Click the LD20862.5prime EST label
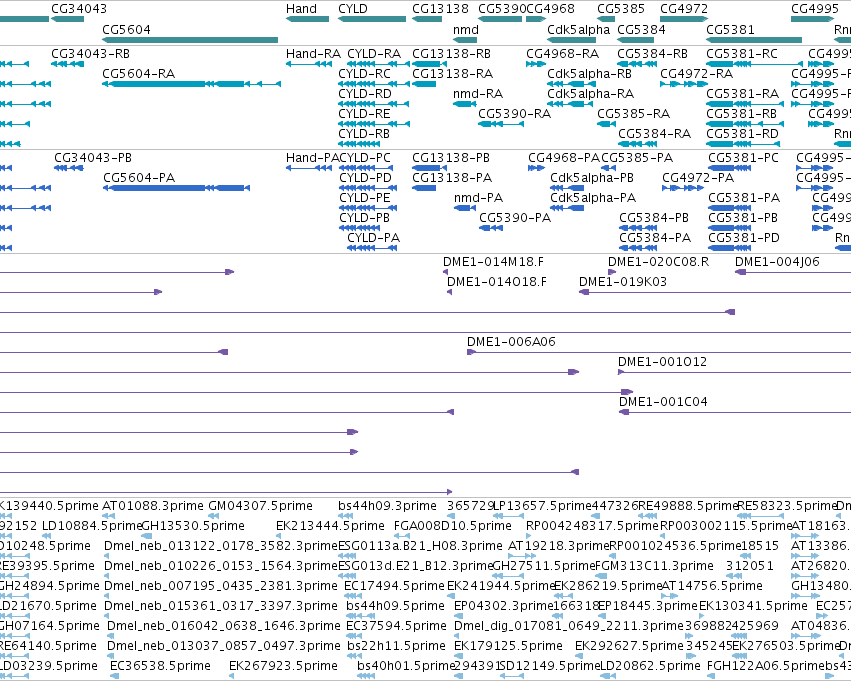 click(650, 666)
